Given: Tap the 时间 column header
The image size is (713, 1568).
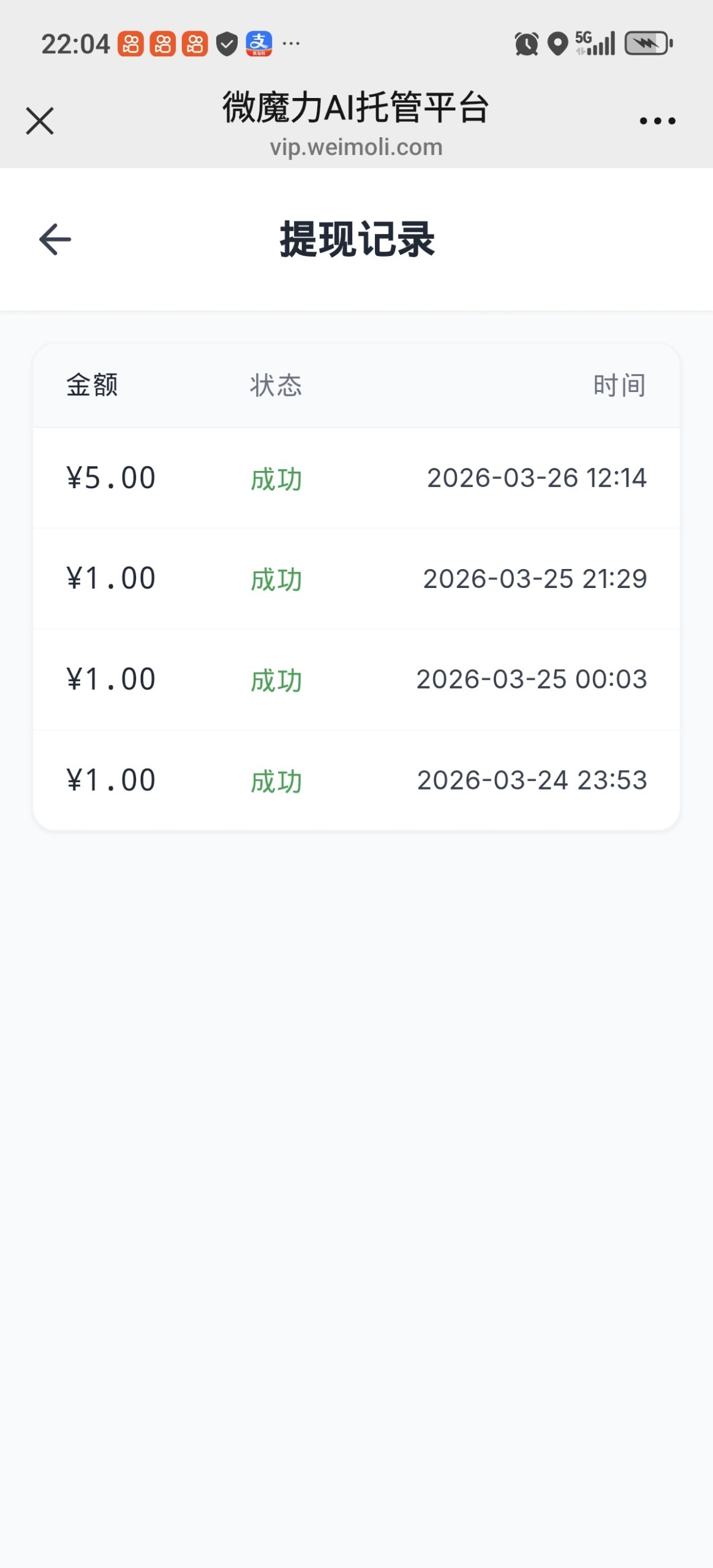Looking at the screenshot, I should coord(619,385).
